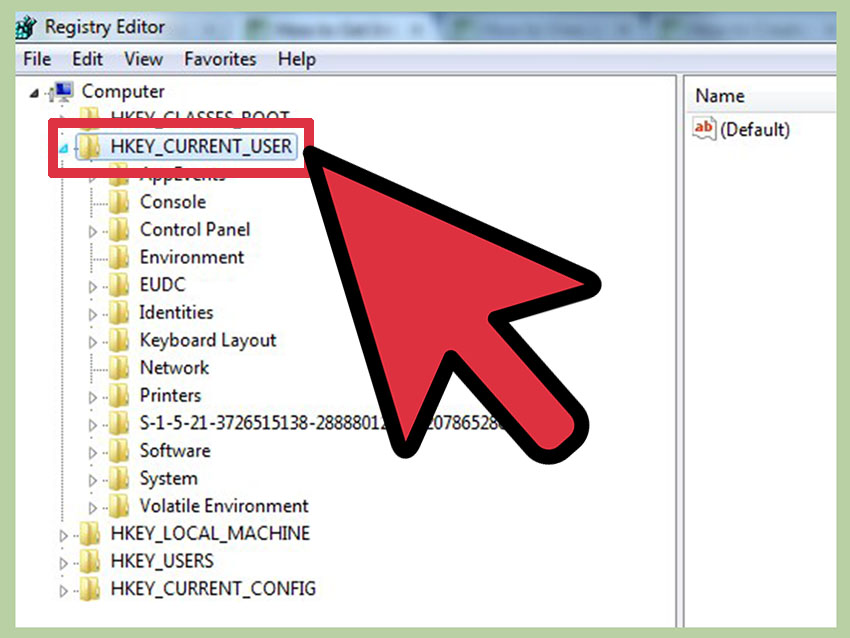Screen dimensions: 850x638
Task: Select the HKEY_CURRENT_USER key label
Action: pos(201,146)
